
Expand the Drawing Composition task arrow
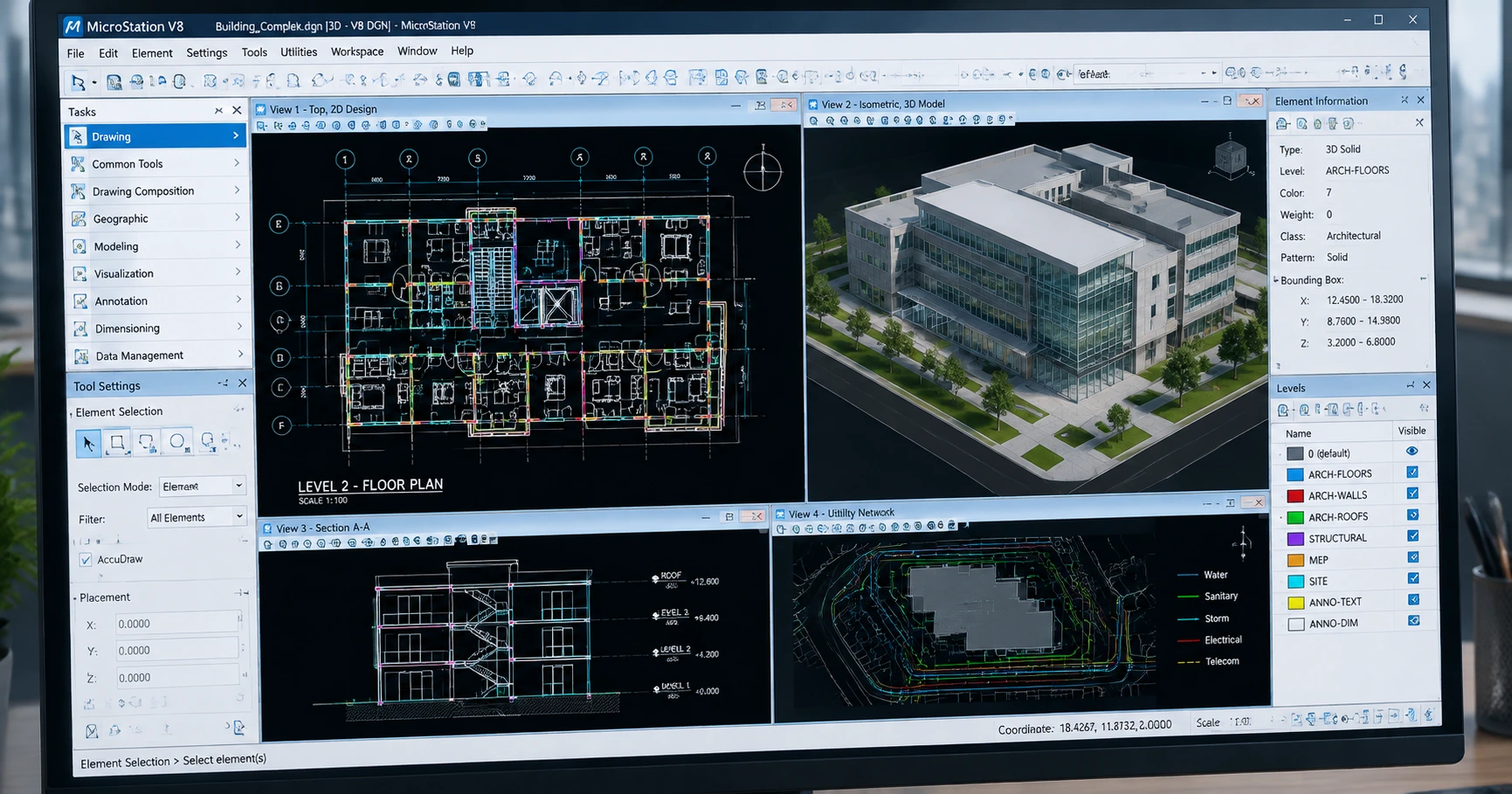point(237,190)
